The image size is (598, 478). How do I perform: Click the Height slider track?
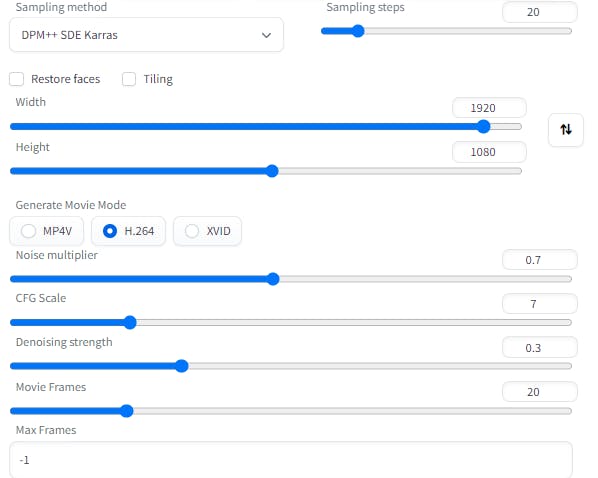(266, 171)
